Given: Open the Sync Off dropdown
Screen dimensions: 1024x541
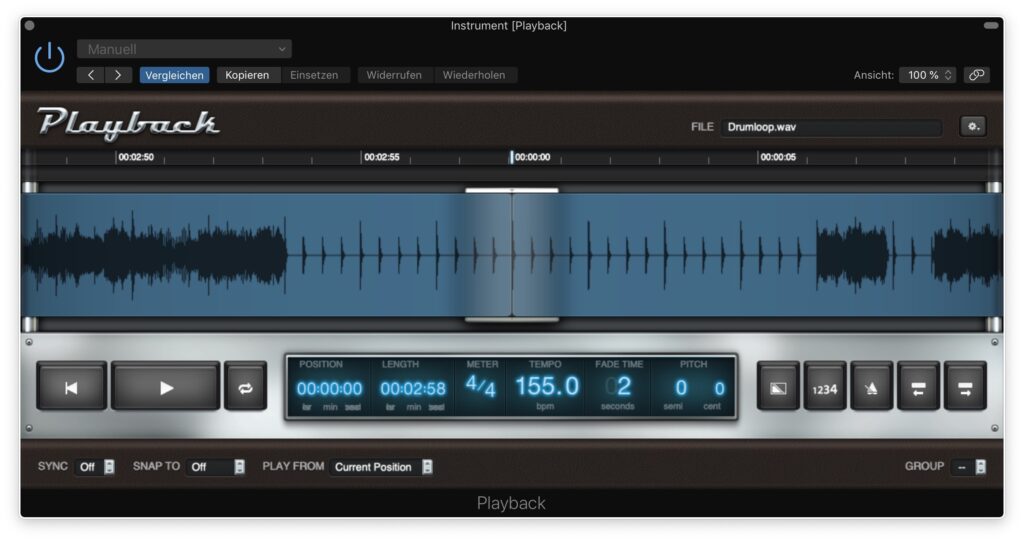Looking at the screenshot, I should point(95,467).
